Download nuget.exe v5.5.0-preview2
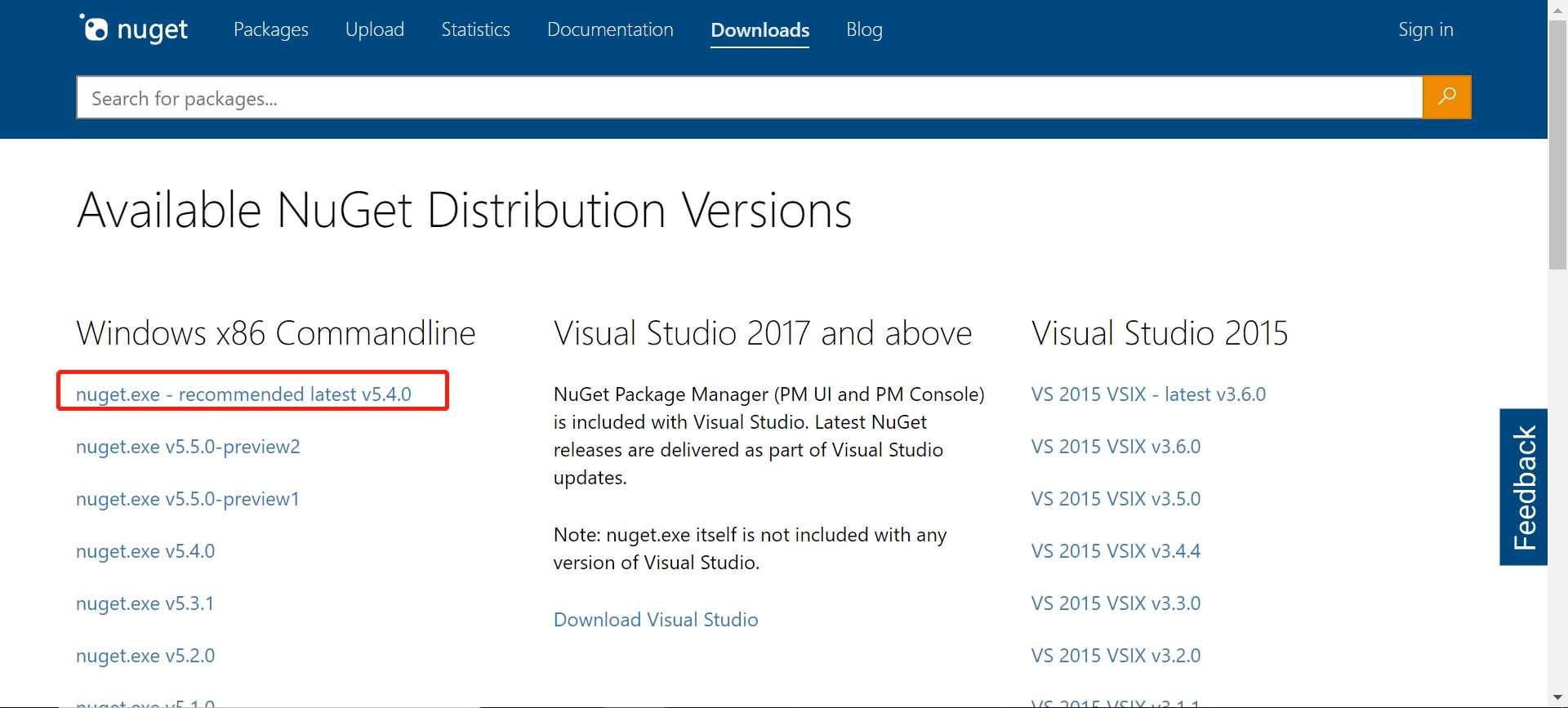Viewport: 1568px width, 708px height. tap(188, 447)
